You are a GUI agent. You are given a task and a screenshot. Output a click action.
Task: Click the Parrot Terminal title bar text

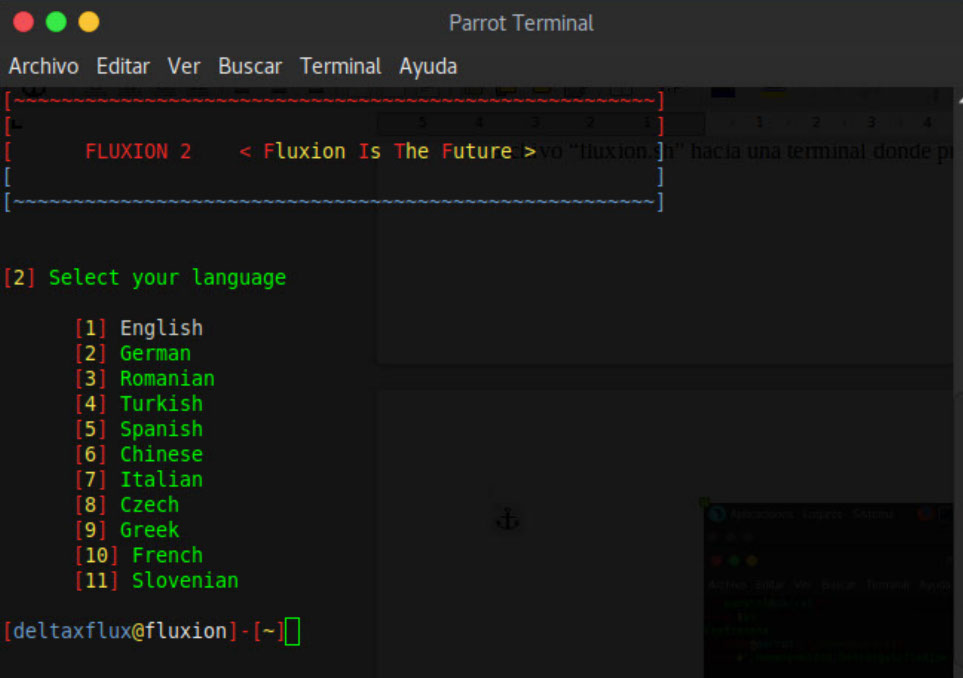(x=521, y=22)
